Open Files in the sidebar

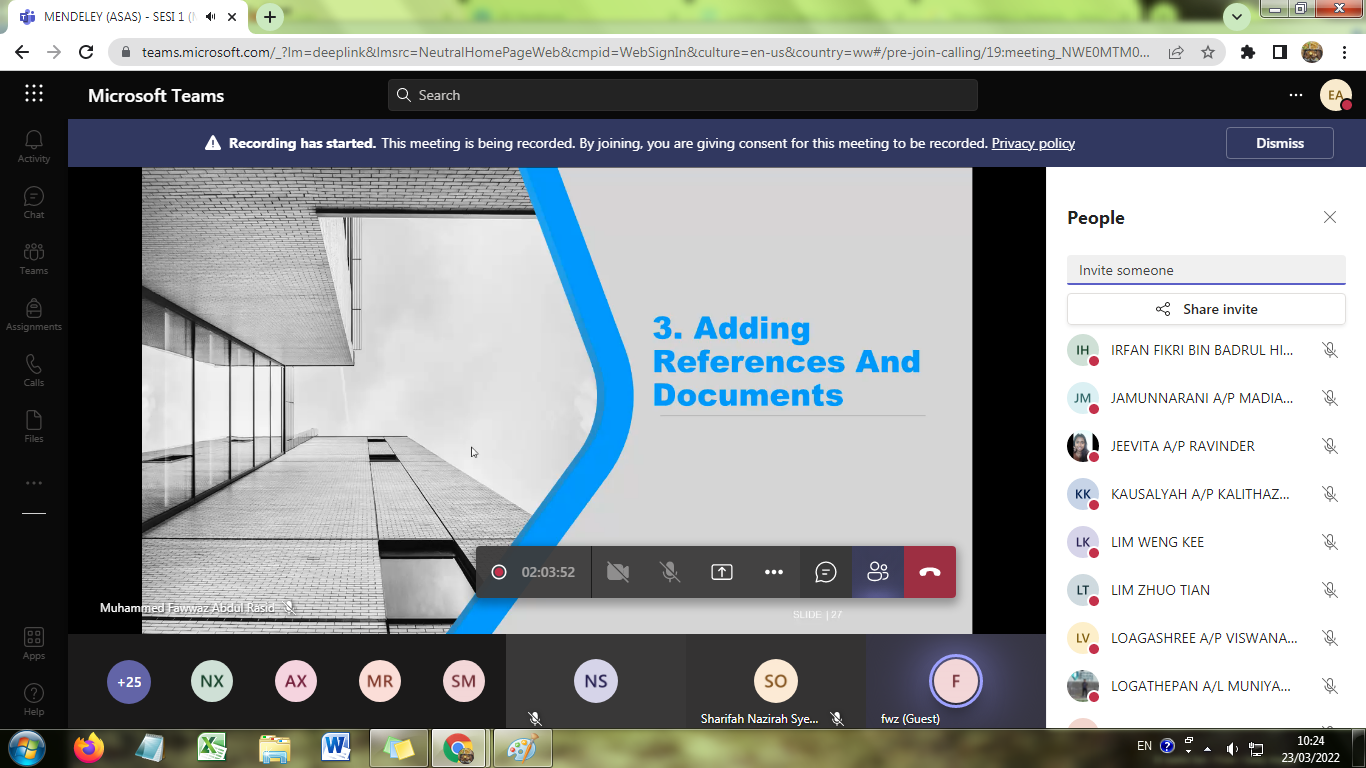[34, 427]
